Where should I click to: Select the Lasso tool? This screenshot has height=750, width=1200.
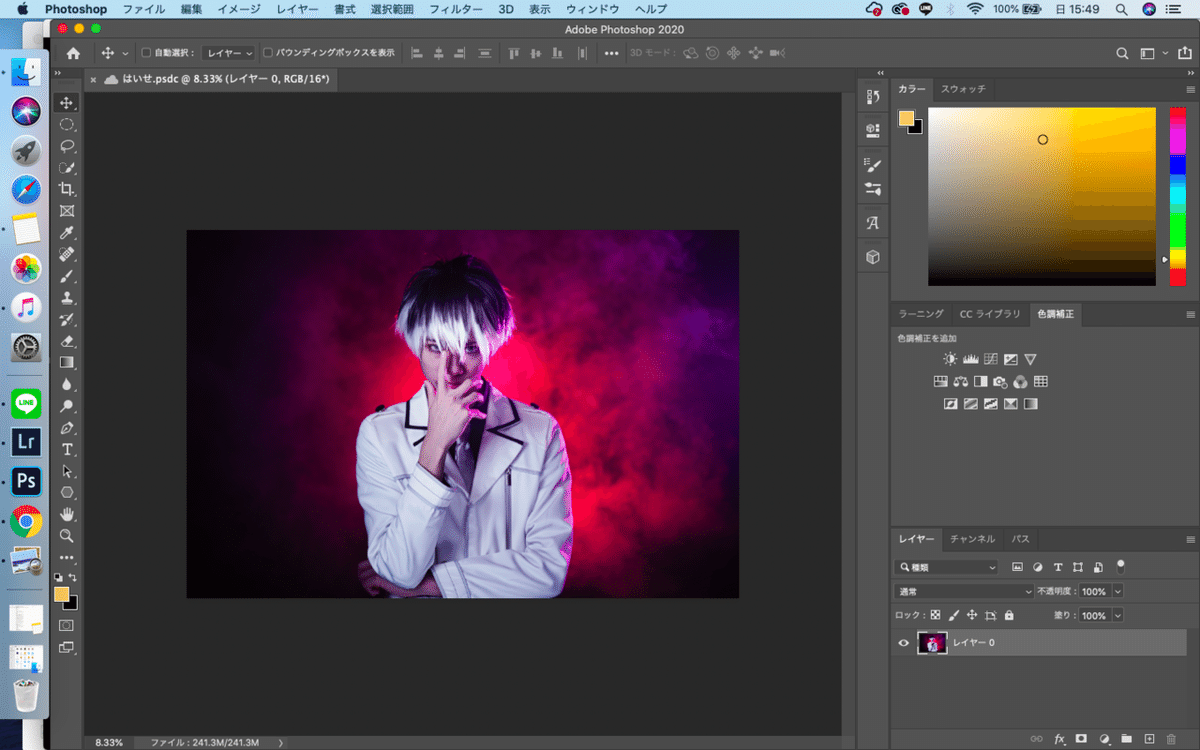click(x=67, y=146)
